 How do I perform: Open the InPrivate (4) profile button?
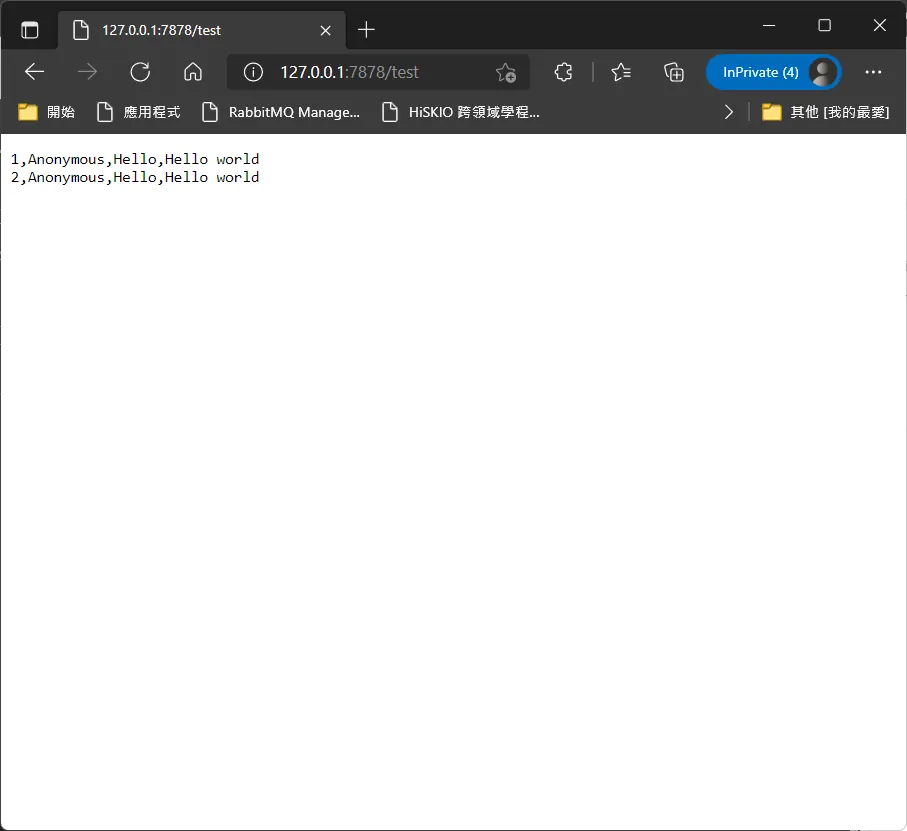(773, 72)
